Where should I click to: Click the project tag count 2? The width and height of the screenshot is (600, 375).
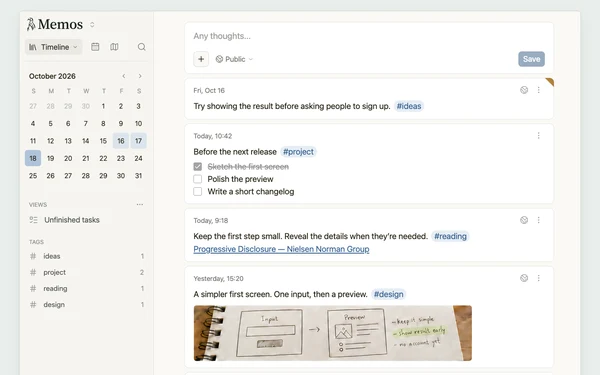coord(142,272)
